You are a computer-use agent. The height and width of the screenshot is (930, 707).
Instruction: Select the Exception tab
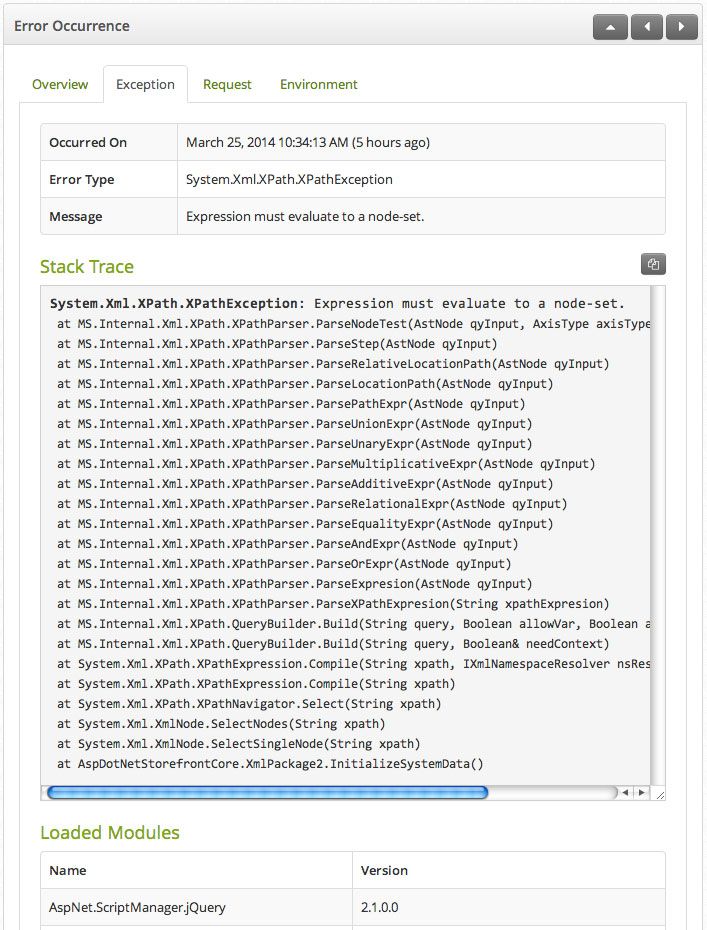click(x=145, y=84)
